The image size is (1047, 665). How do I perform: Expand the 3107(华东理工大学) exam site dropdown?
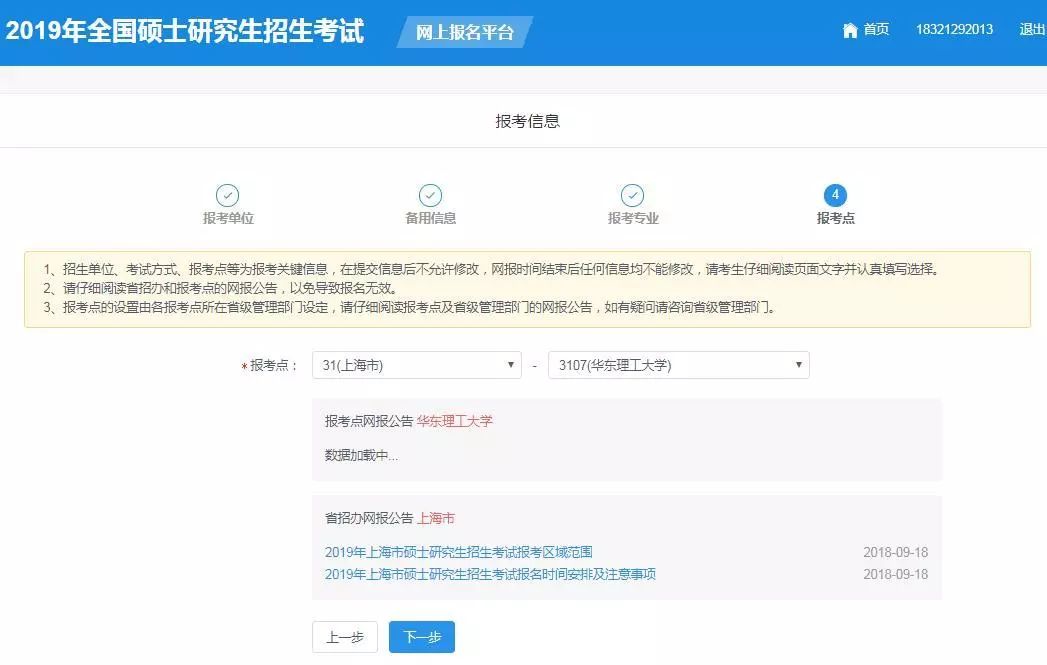(x=678, y=366)
